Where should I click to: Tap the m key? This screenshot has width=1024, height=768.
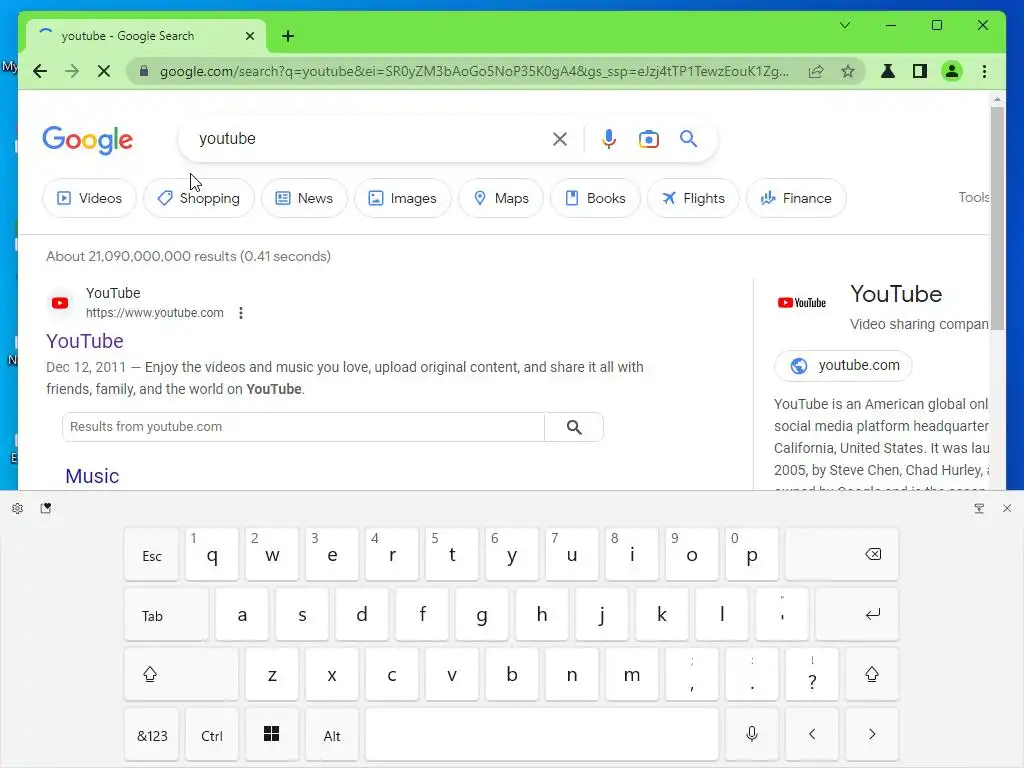coord(632,675)
